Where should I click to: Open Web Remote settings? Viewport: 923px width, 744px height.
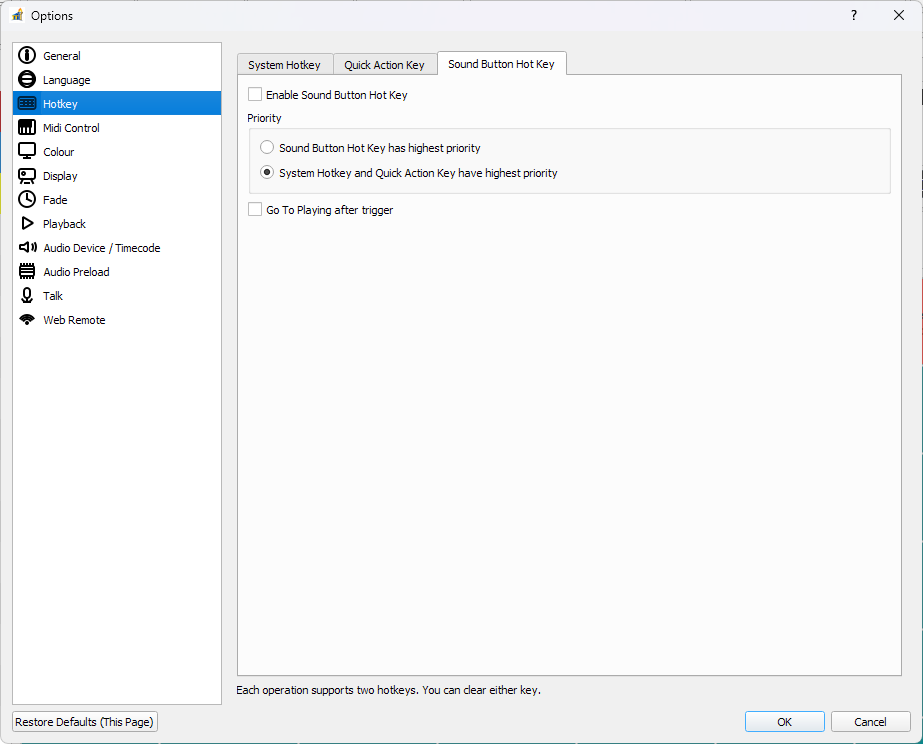[73, 319]
